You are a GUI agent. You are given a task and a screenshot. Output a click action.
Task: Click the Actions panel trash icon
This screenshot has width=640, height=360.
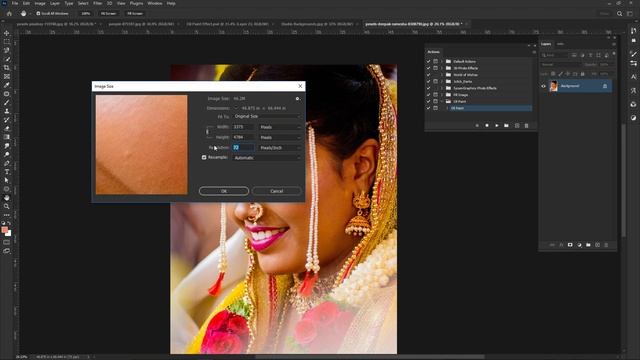527,126
